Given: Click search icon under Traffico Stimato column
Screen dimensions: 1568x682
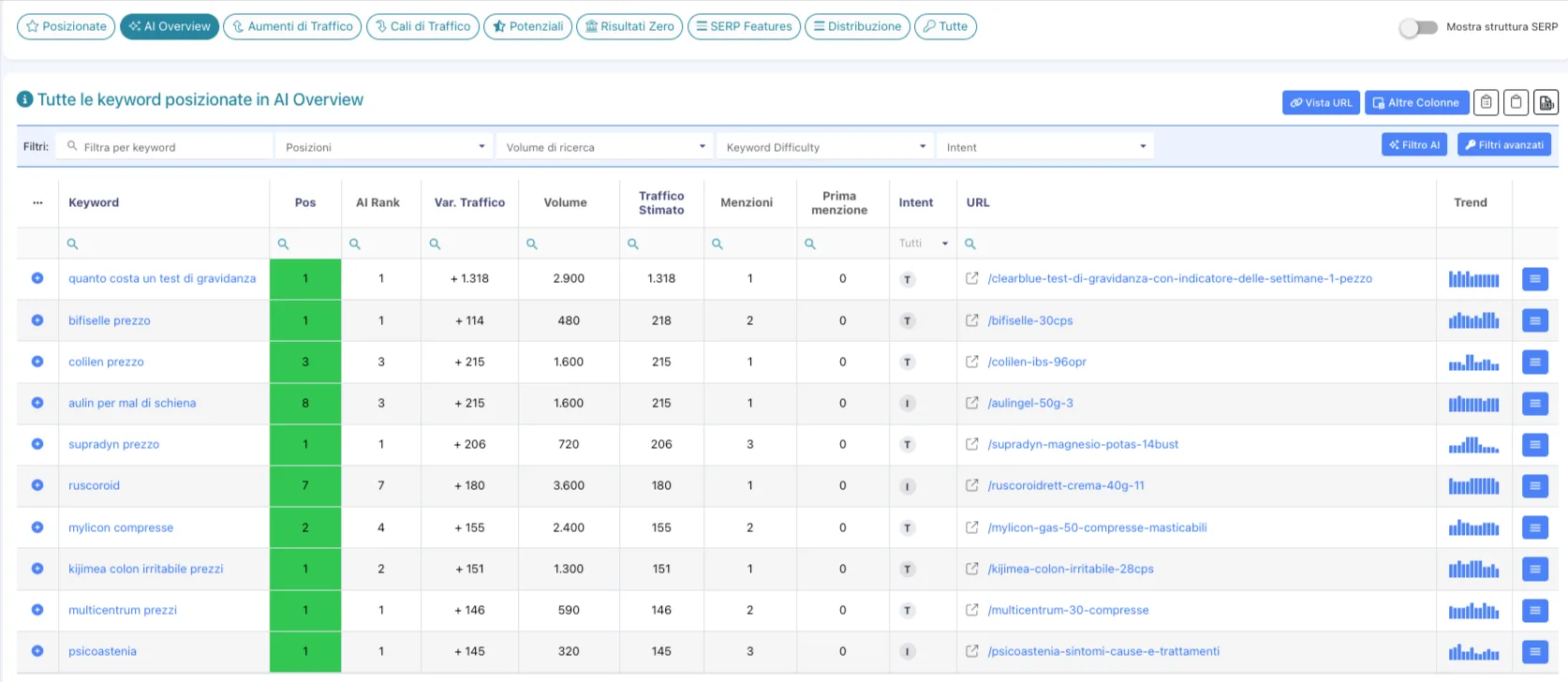Looking at the screenshot, I should click(633, 244).
